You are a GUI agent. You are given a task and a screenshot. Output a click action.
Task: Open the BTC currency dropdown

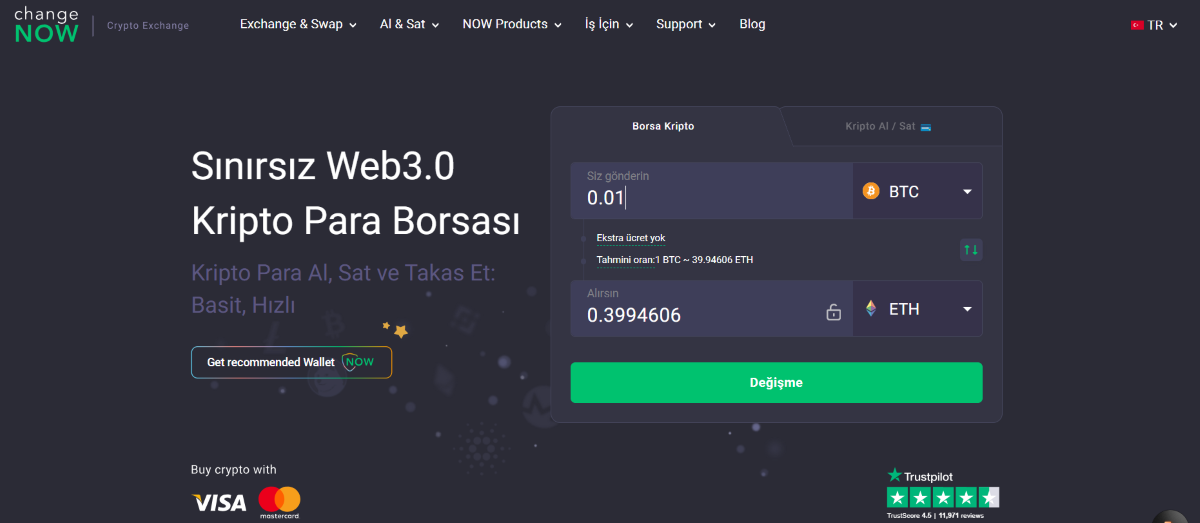click(918, 191)
